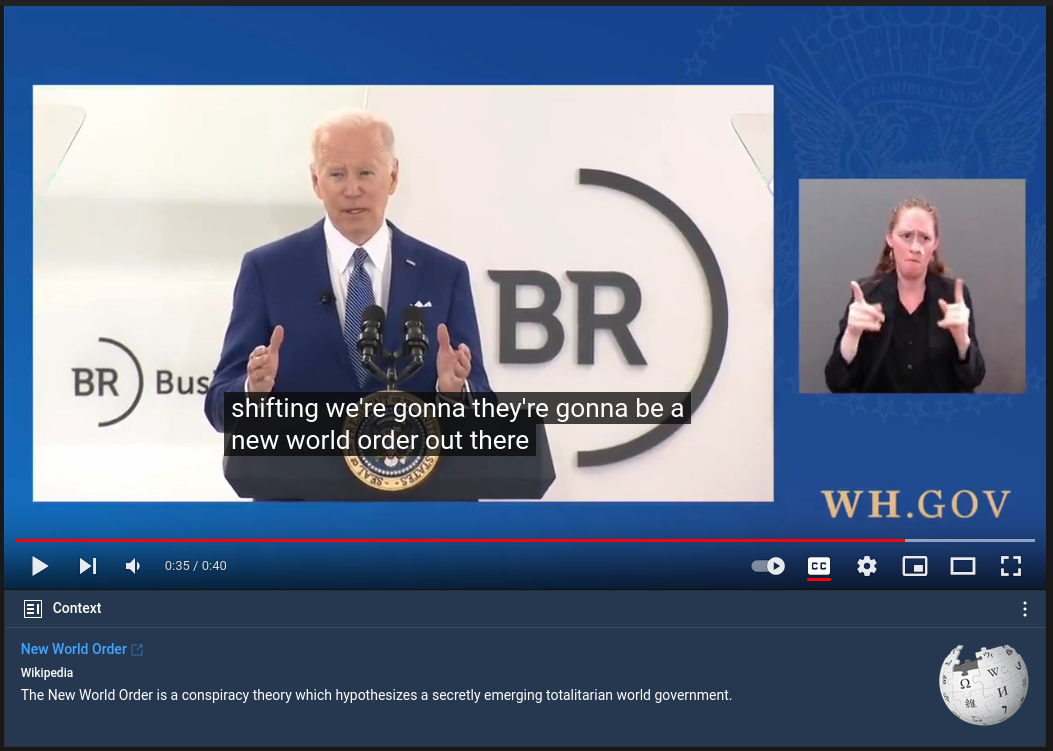The width and height of the screenshot is (1053, 751).
Task: Mute the video volume
Action: pos(133,566)
